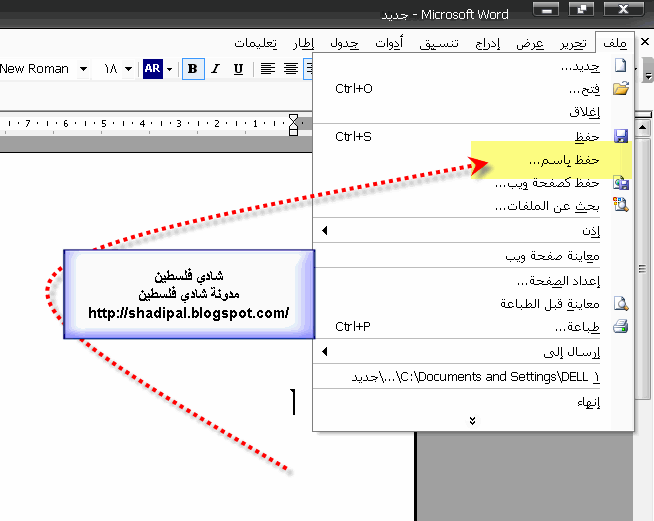Choose طباعة... (Print) entry
The height and width of the screenshot is (521, 654).
coord(473,327)
